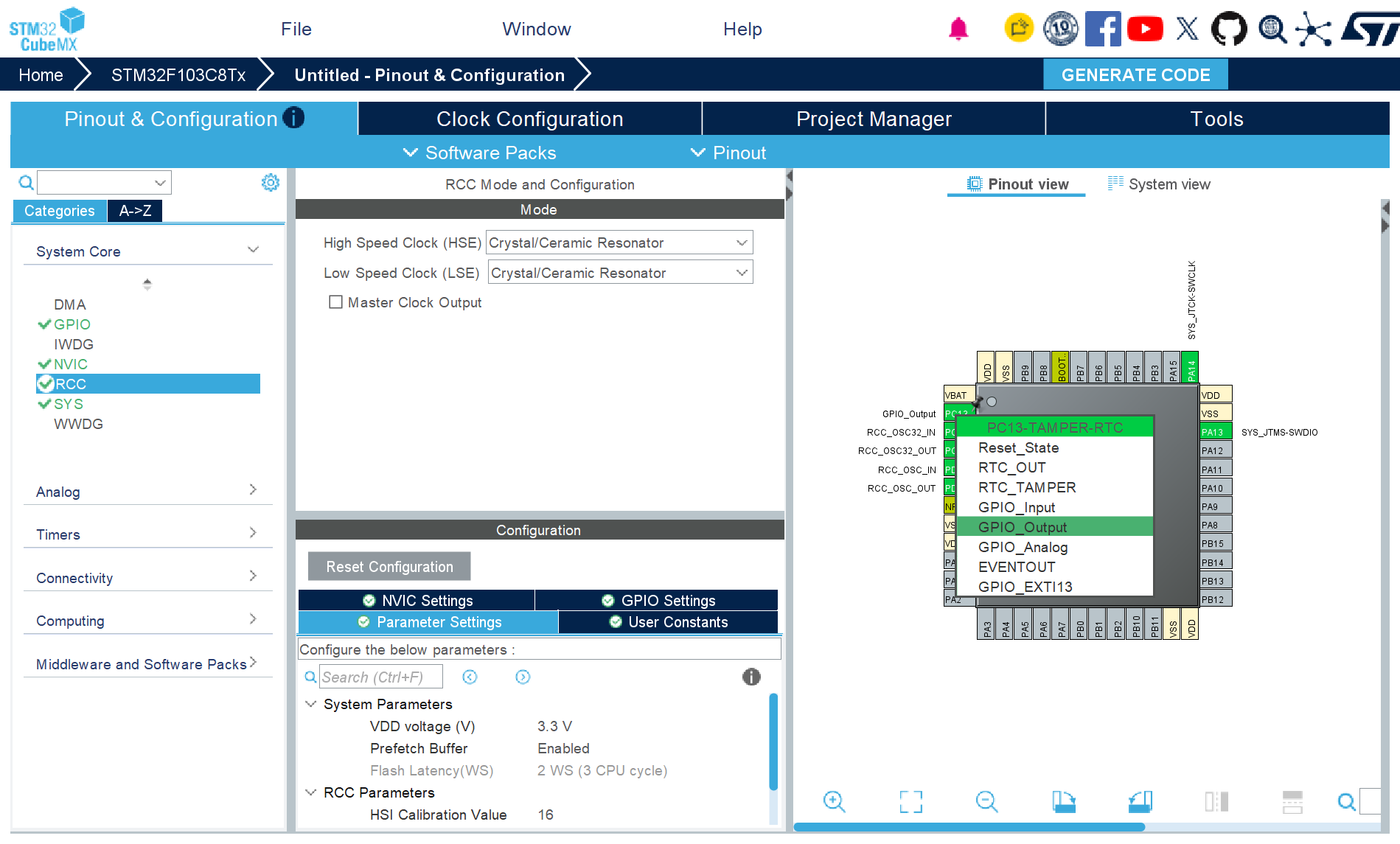Click the ST community network icon
Image resolution: width=1400 pixels, height=844 pixels.
coord(1314,29)
